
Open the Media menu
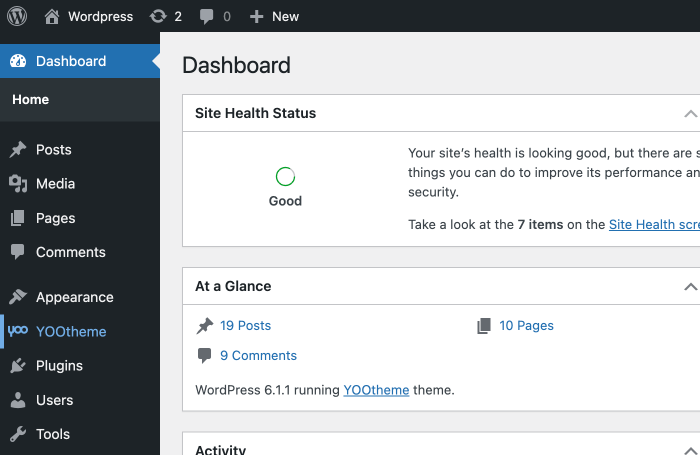coord(80,184)
